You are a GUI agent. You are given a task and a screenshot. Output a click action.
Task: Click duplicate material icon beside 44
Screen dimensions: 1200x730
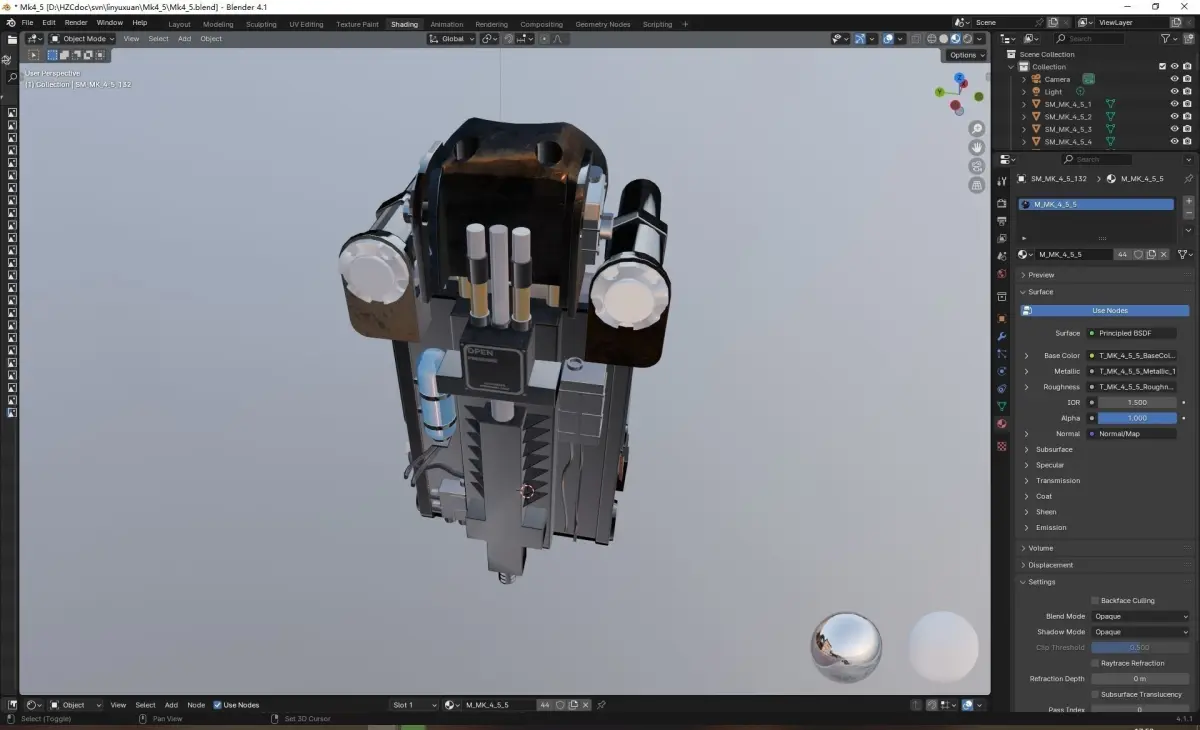(x=1151, y=255)
